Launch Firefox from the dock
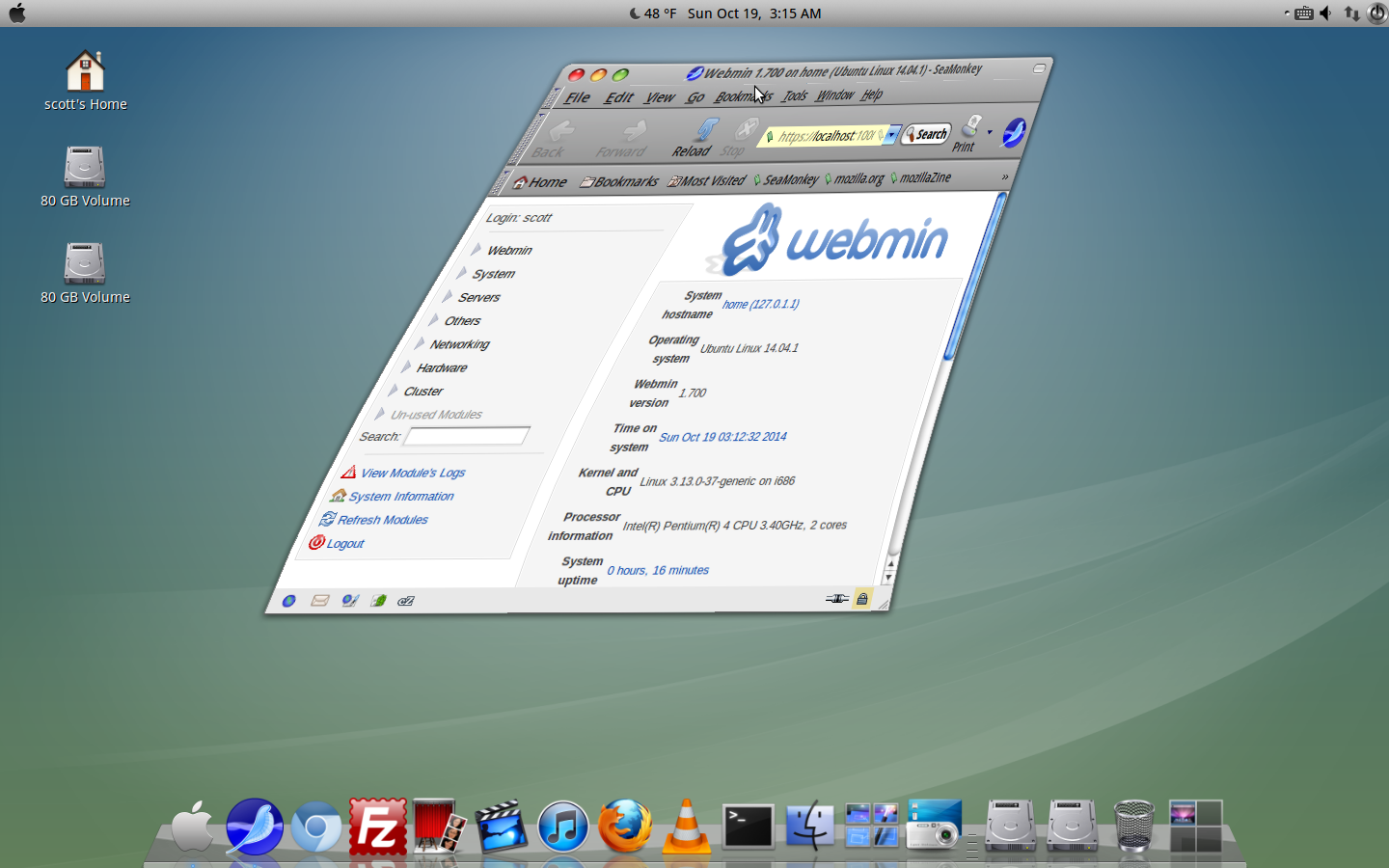Screen dimensions: 1389x868 pyautogui.click(x=625, y=827)
